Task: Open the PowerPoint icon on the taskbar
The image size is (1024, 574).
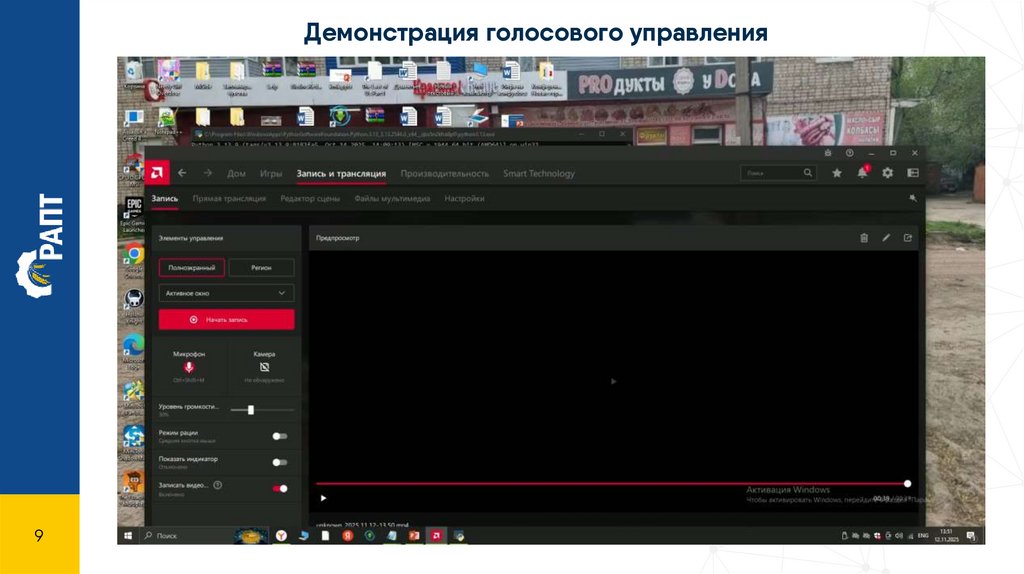Action: [413, 535]
